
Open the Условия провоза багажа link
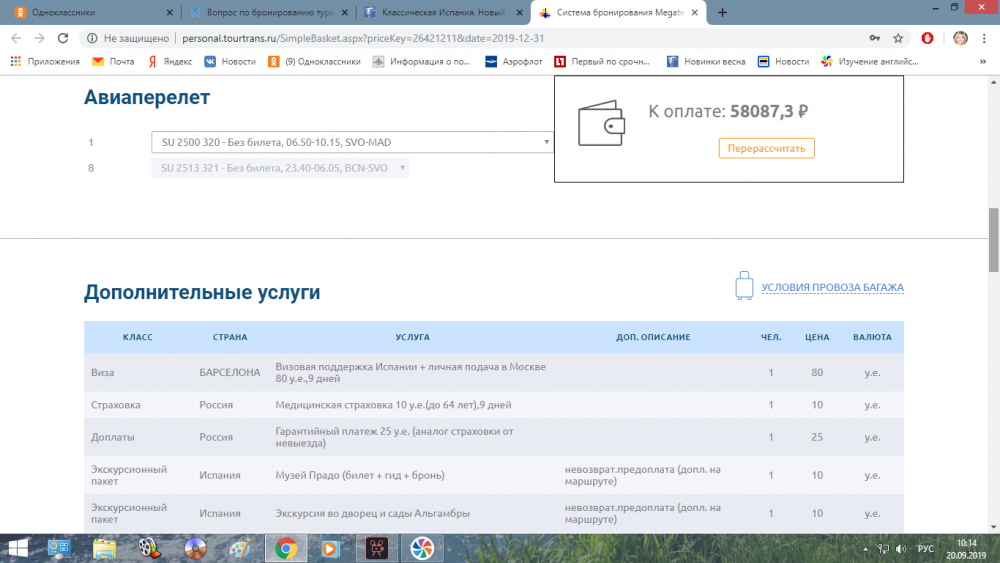point(832,288)
